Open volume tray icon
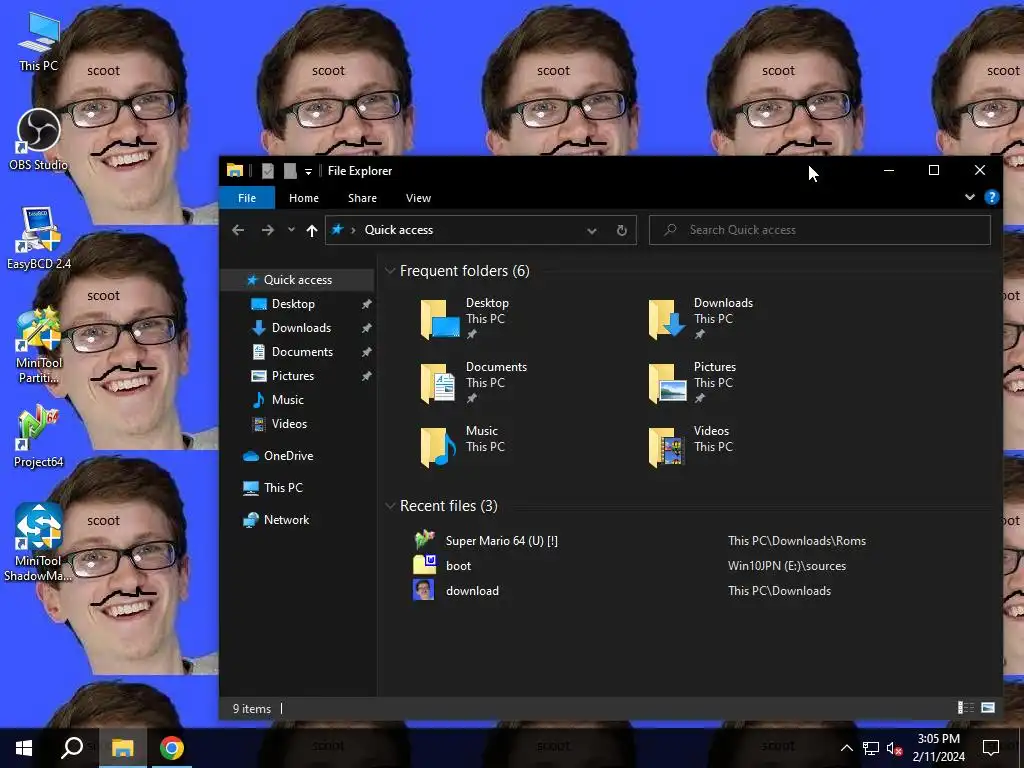Screen dimensions: 1024x768 click(894, 748)
